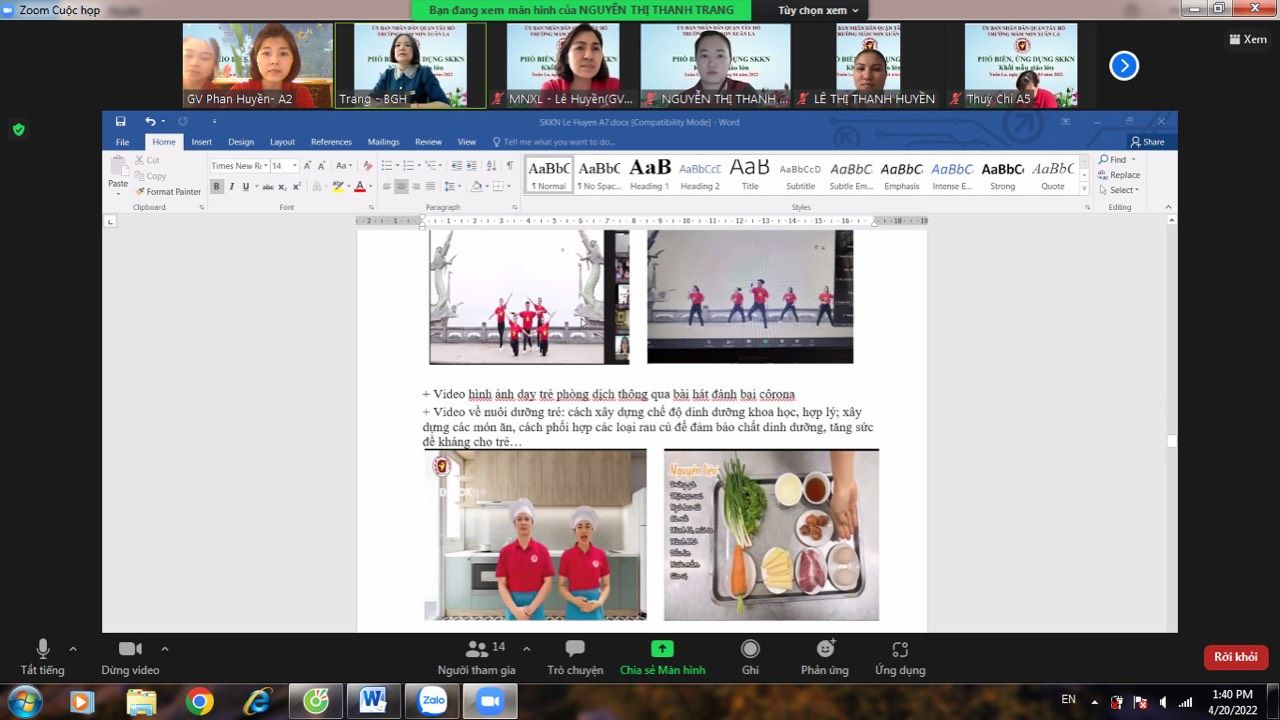
Task: Leave the meeting with Rời khỏi
Action: [x=1236, y=657]
